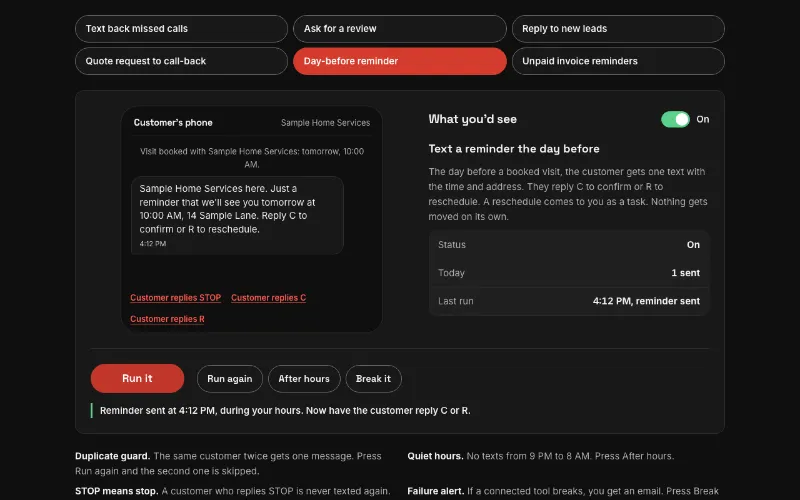Click the 4:12 PM message timestamp
The width and height of the screenshot is (800, 500).
click(153, 244)
